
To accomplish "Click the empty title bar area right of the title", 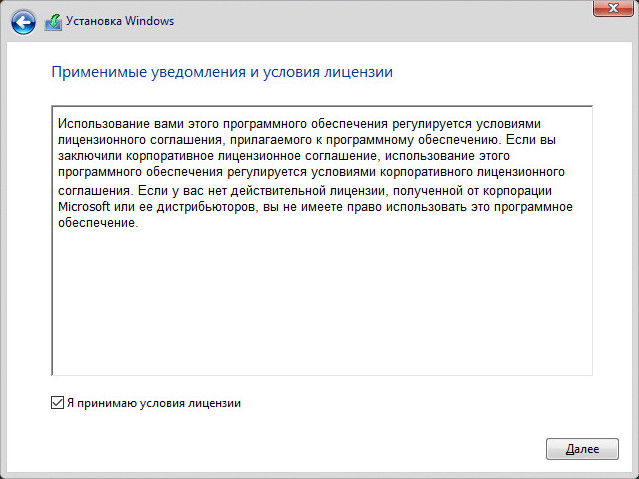I will pos(380,19).
